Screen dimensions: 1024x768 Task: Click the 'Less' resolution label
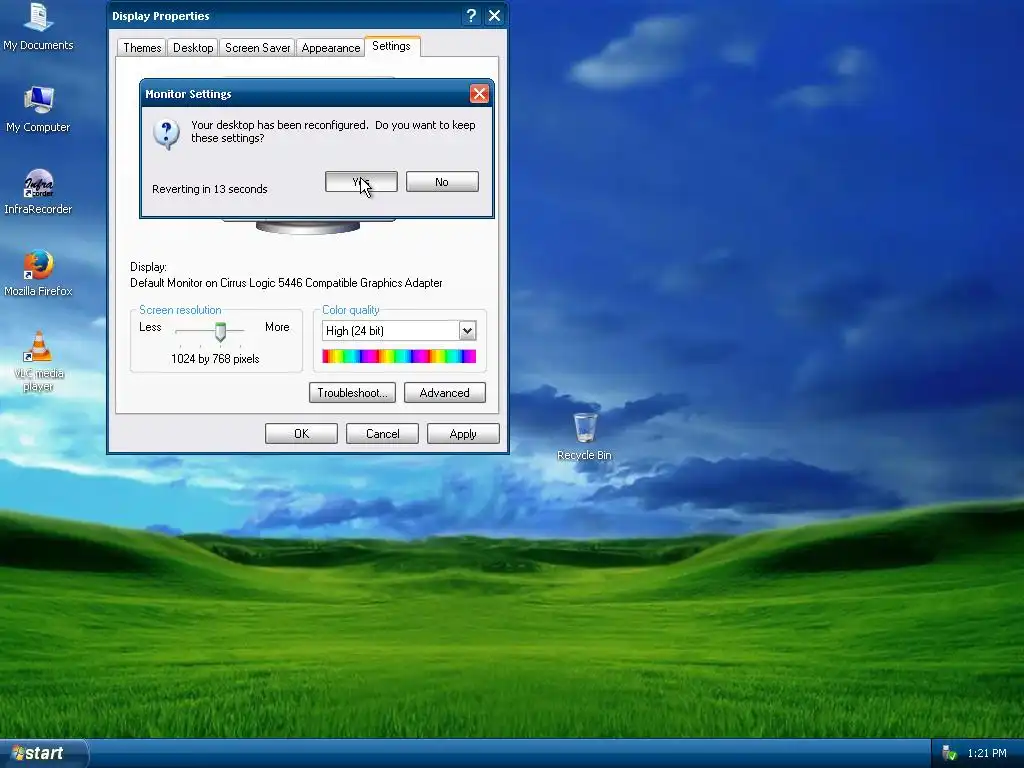(x=150, y=327)
